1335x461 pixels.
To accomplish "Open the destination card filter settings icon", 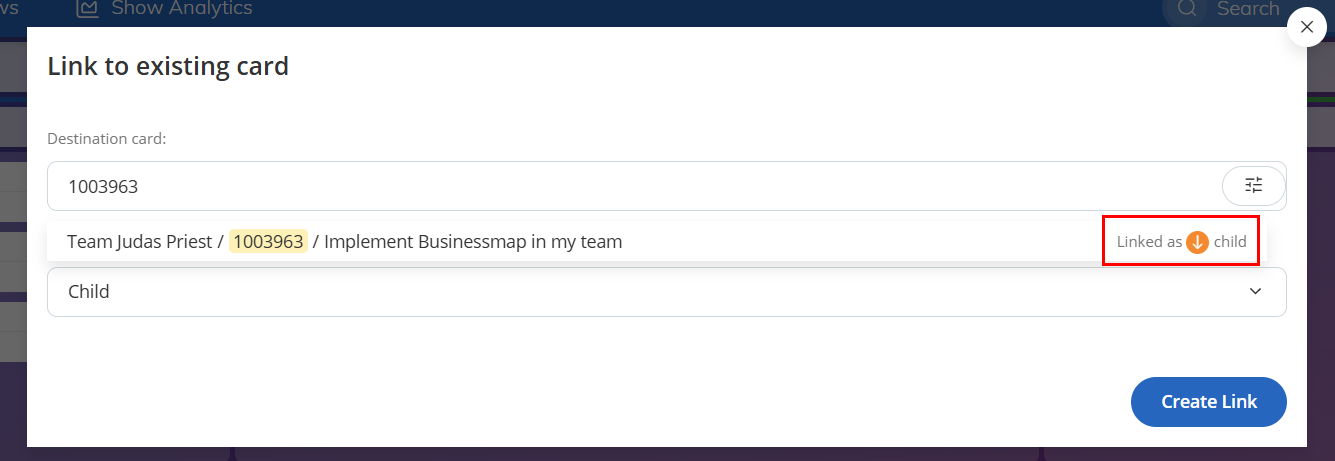I will (1254, 186).
